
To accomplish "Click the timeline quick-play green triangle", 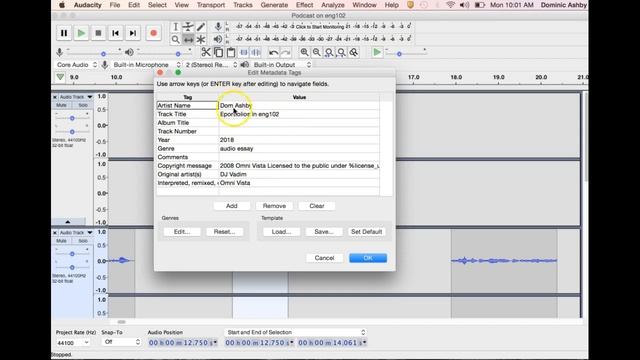I will [60, 77].
